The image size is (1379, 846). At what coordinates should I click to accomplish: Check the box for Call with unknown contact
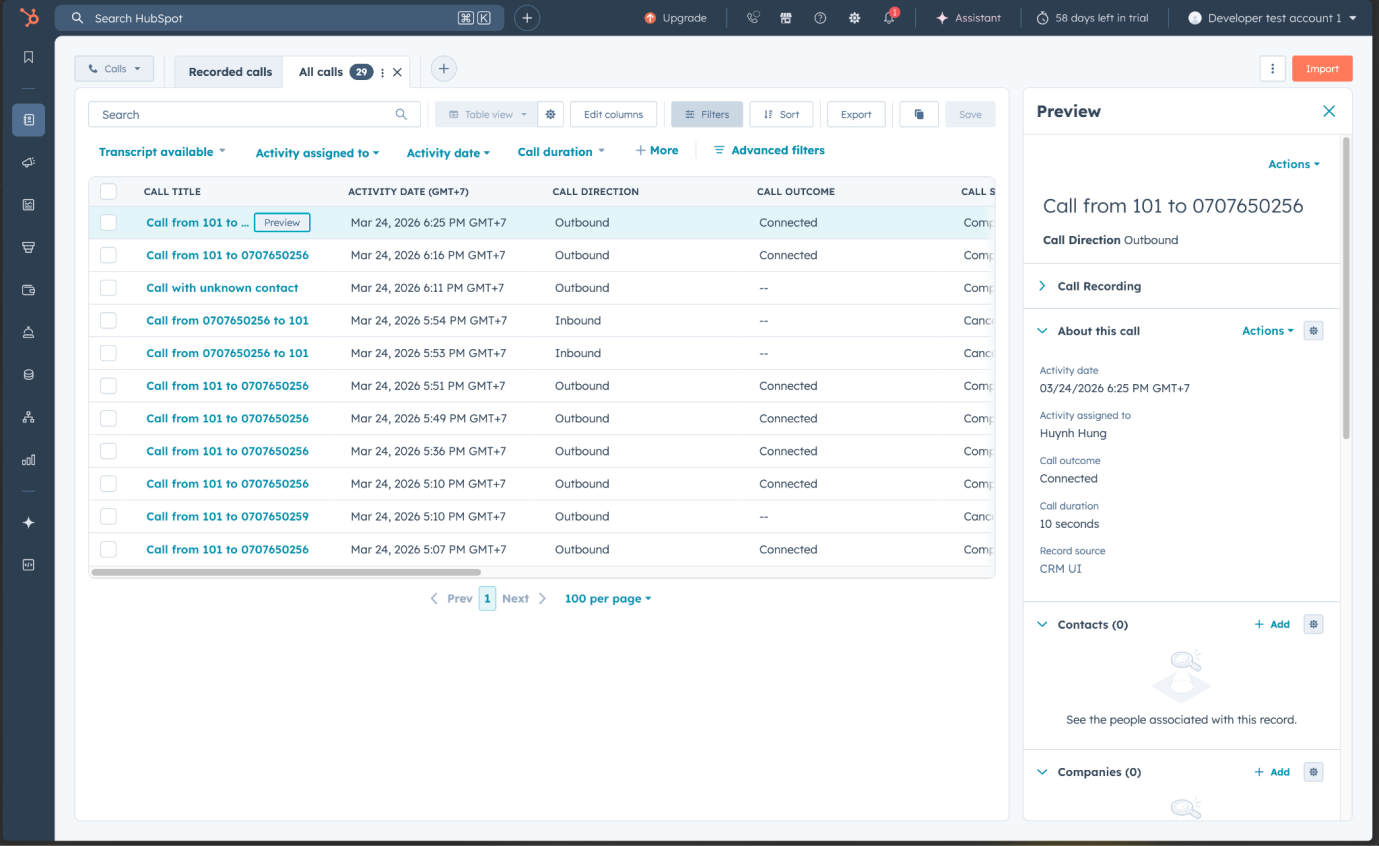click(108, 288)
